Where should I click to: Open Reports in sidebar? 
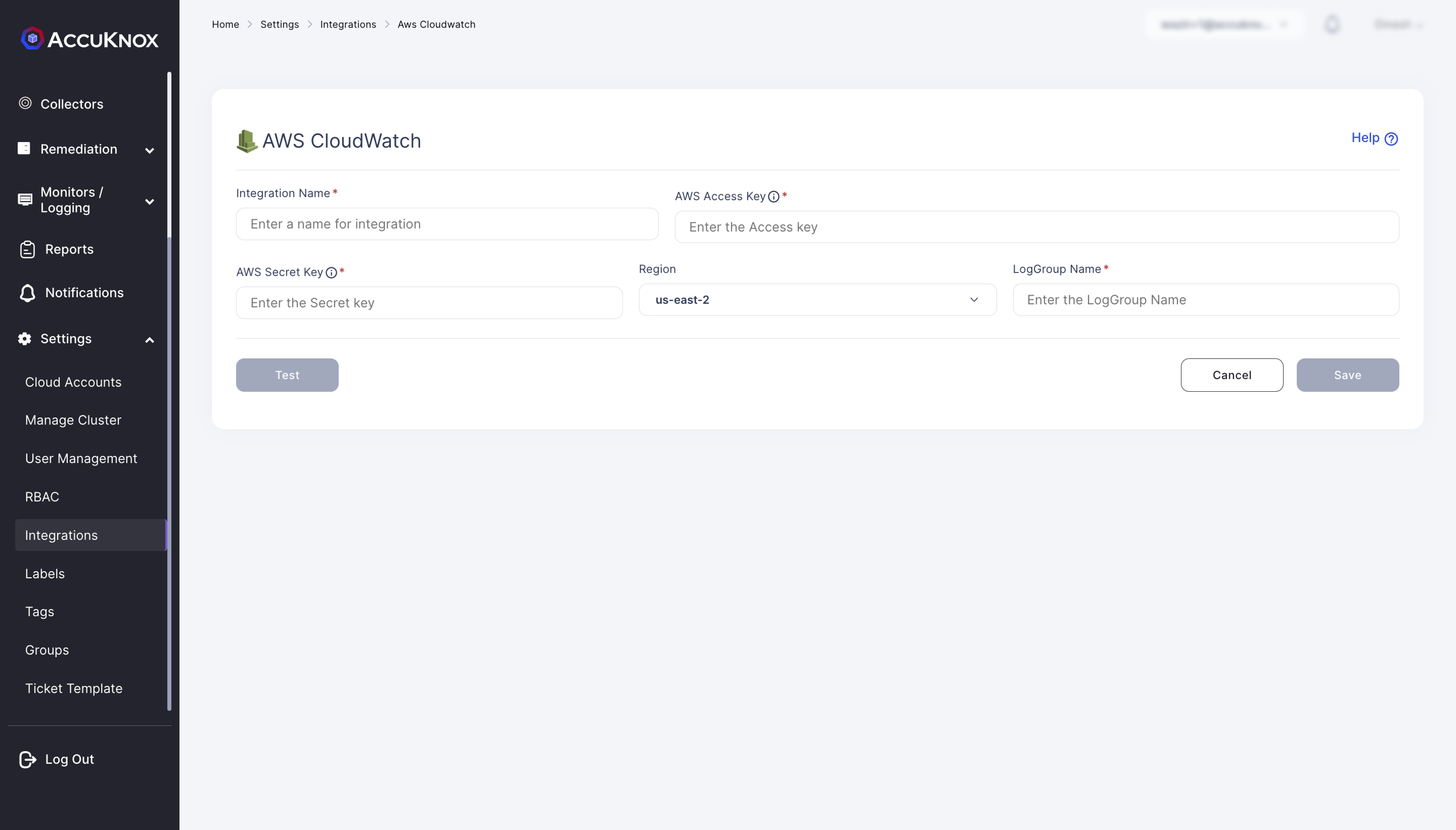click(x=69, y=249)
